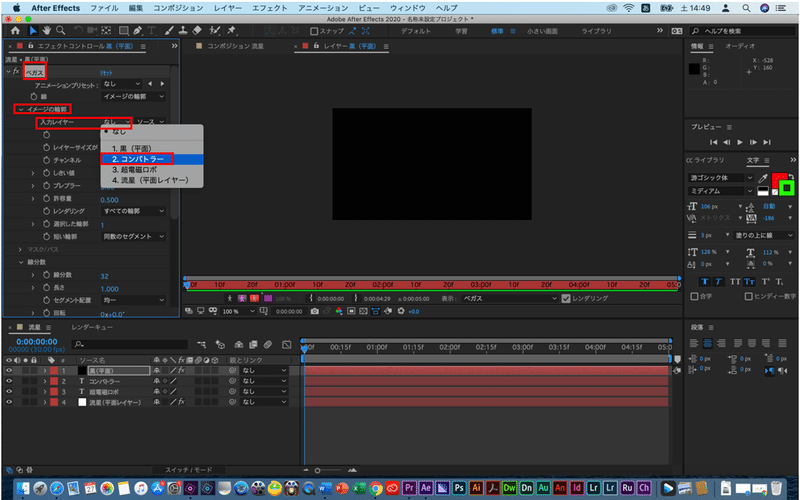Open the アニメーション menu
This screenshot has width=800, height=500.
(323, 8)
